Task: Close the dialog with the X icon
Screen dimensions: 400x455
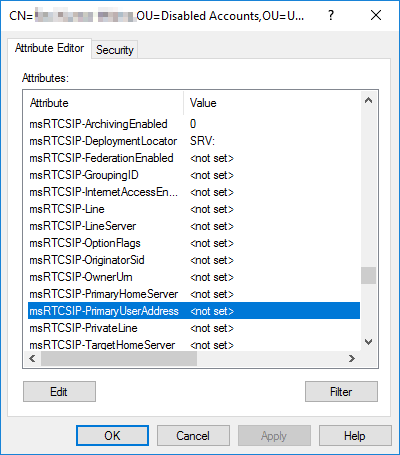Action: 376,15
